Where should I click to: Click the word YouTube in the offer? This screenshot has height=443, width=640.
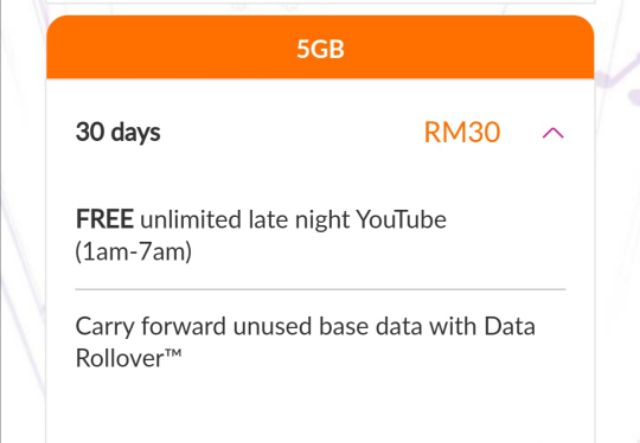400,219
